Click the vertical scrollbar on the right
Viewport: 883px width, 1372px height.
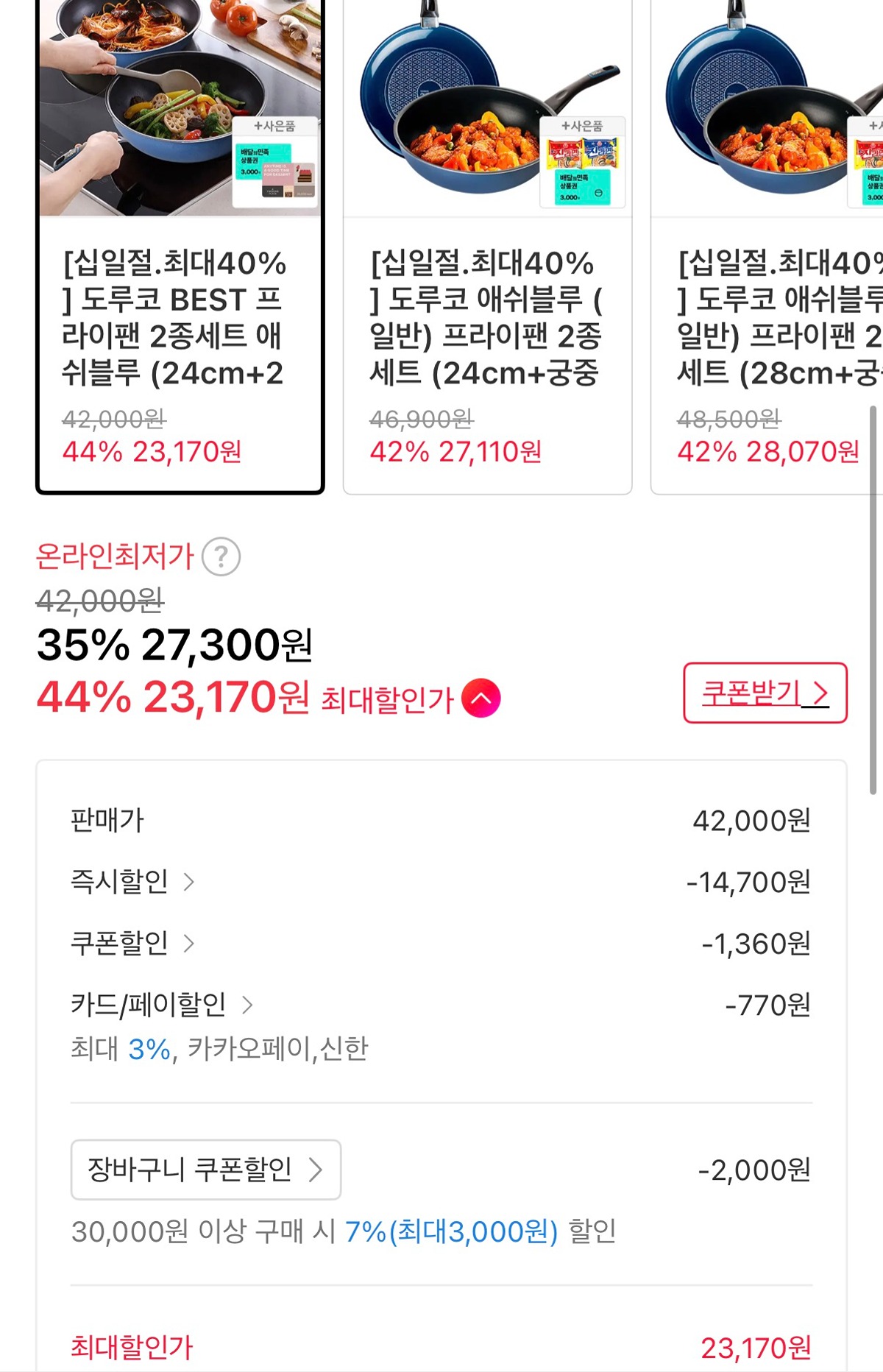873,596
